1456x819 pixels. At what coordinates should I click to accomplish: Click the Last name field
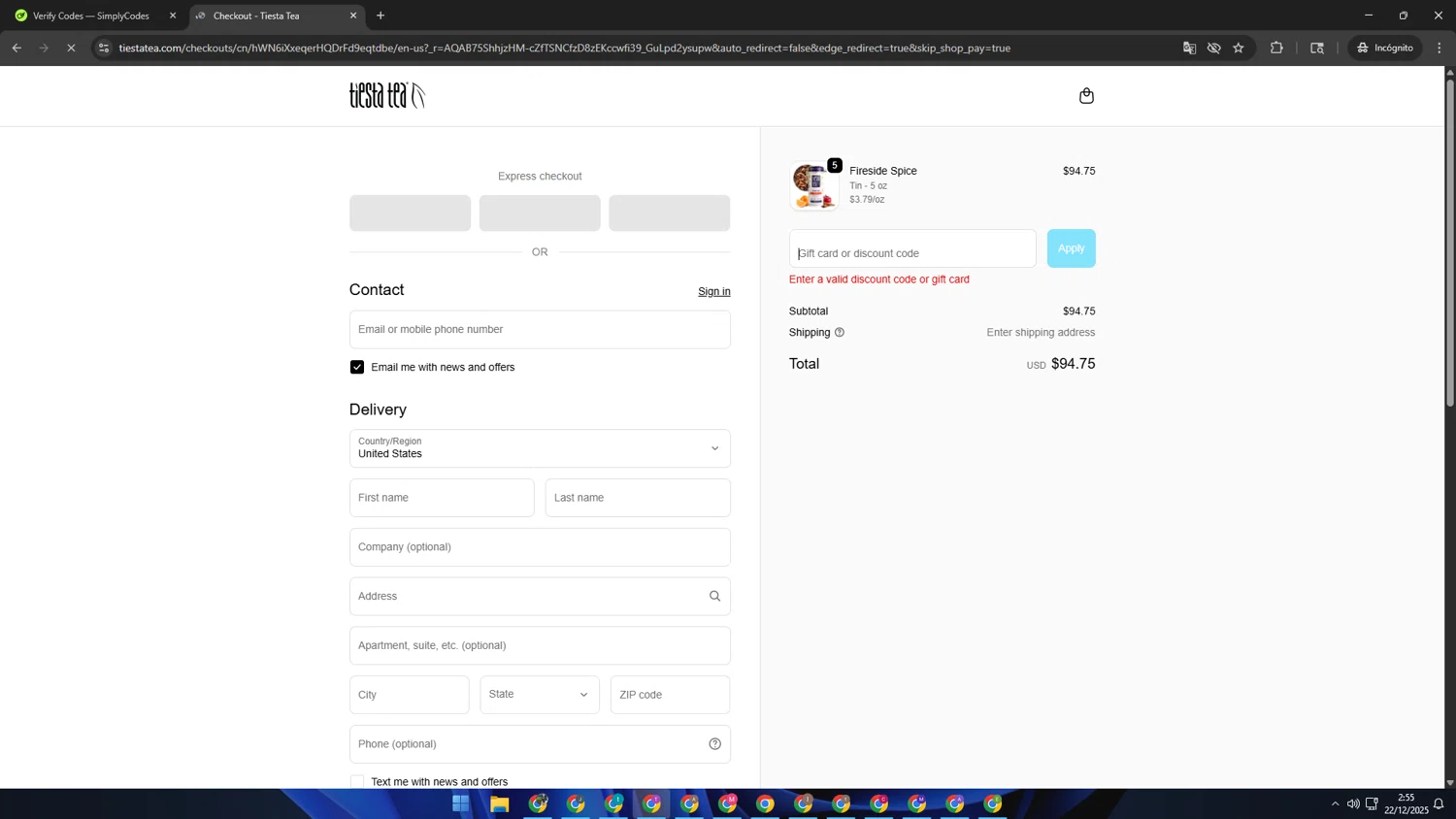[638, 498]
